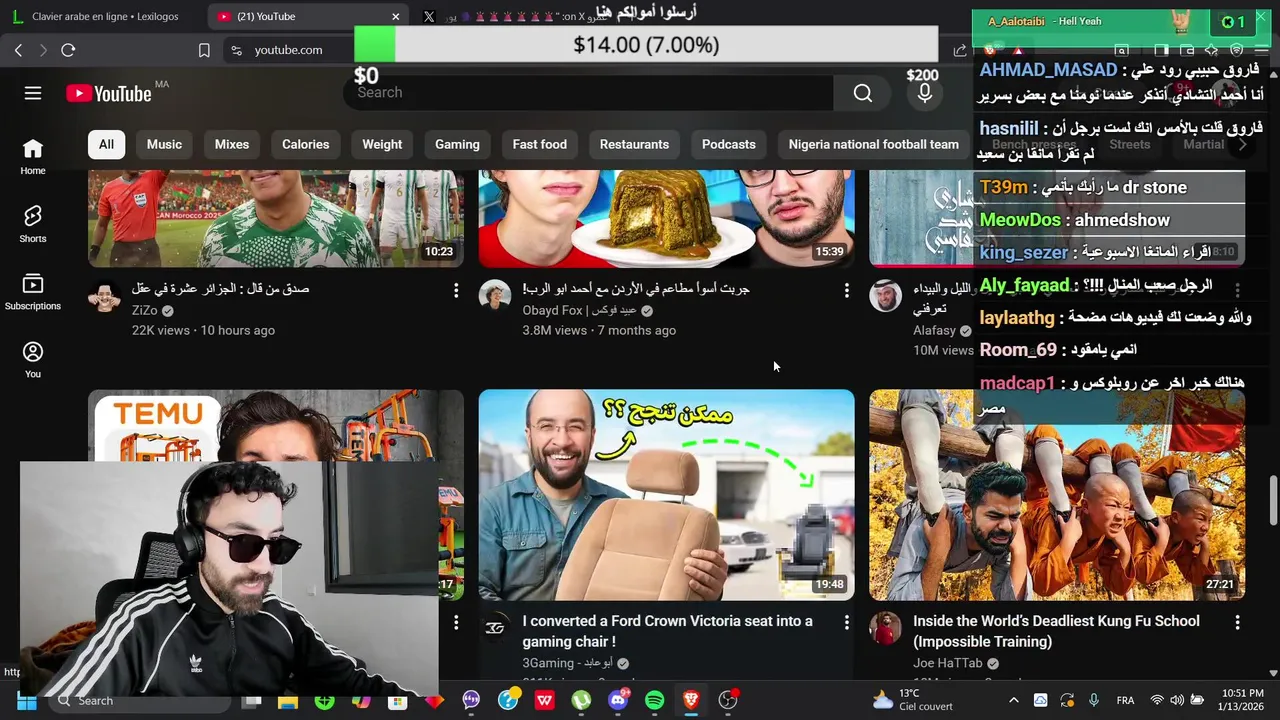Open the FRA keyboard language switcher
Screen dimensions: 1280x720
coord(1125,701)
